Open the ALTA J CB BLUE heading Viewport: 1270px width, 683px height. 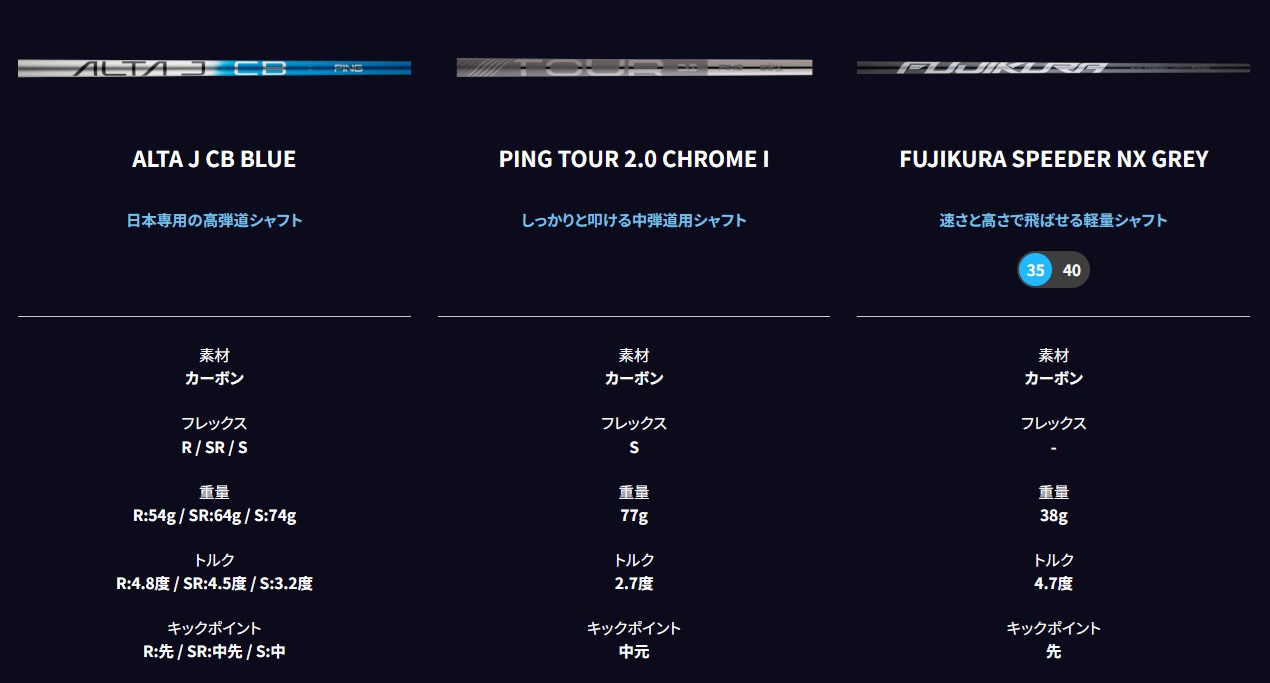tap(214, 159)
